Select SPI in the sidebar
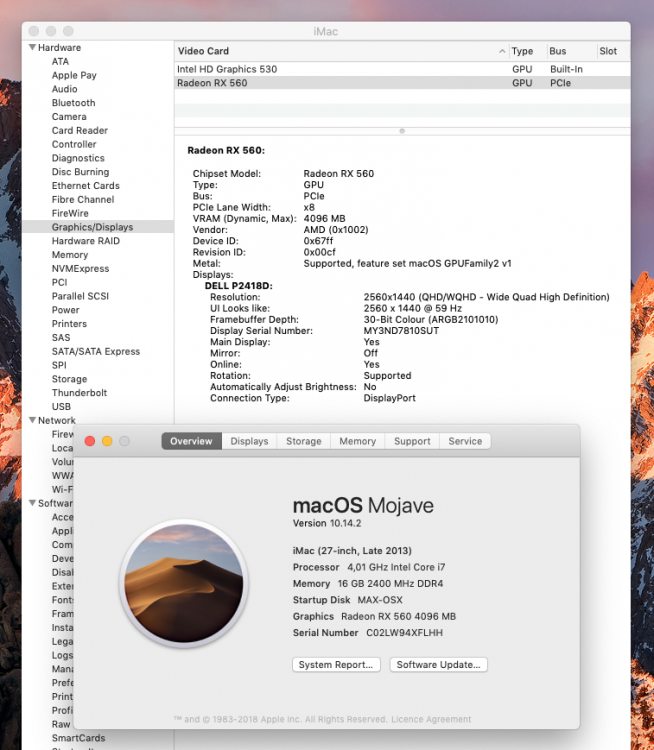654x750 pixels. pyautogui.click(x=59, y=365)
